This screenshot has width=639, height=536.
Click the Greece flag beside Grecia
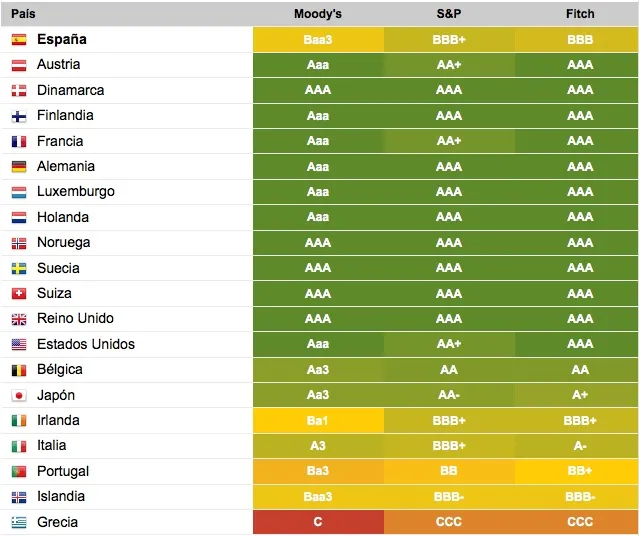(19, 522)
